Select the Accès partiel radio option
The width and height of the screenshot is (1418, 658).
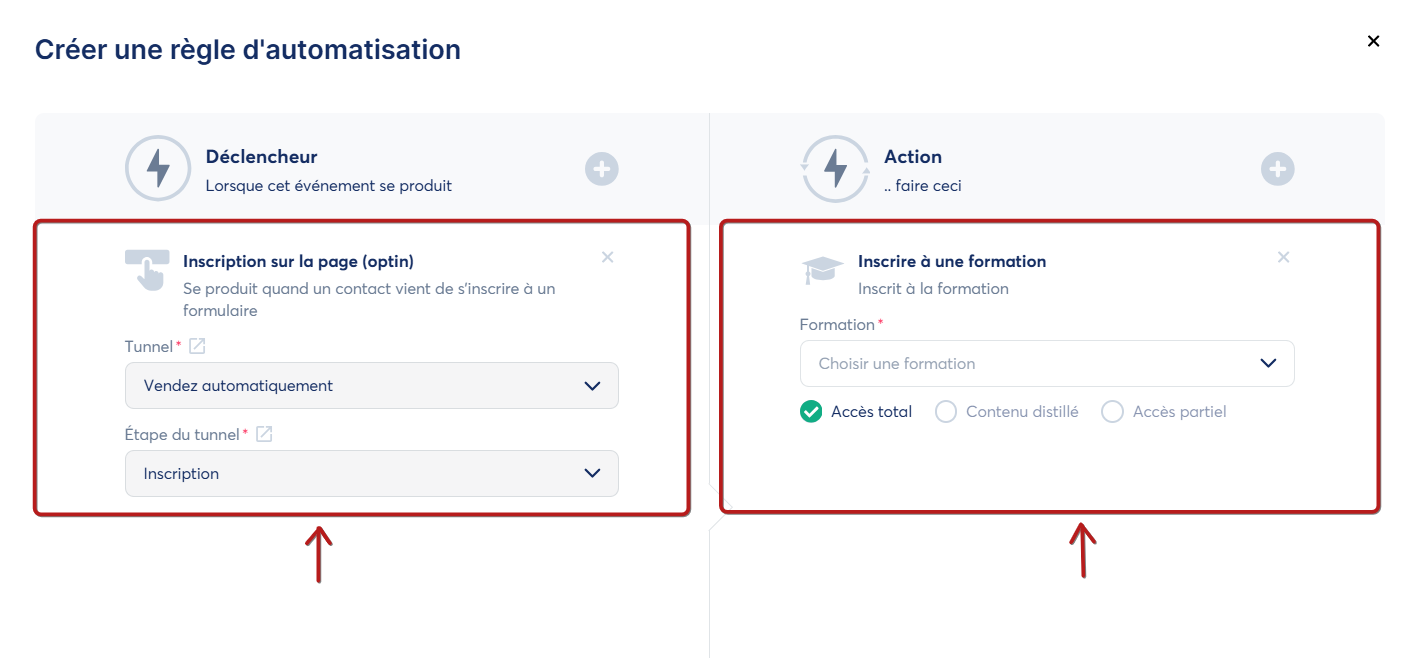pos(1112,411)
